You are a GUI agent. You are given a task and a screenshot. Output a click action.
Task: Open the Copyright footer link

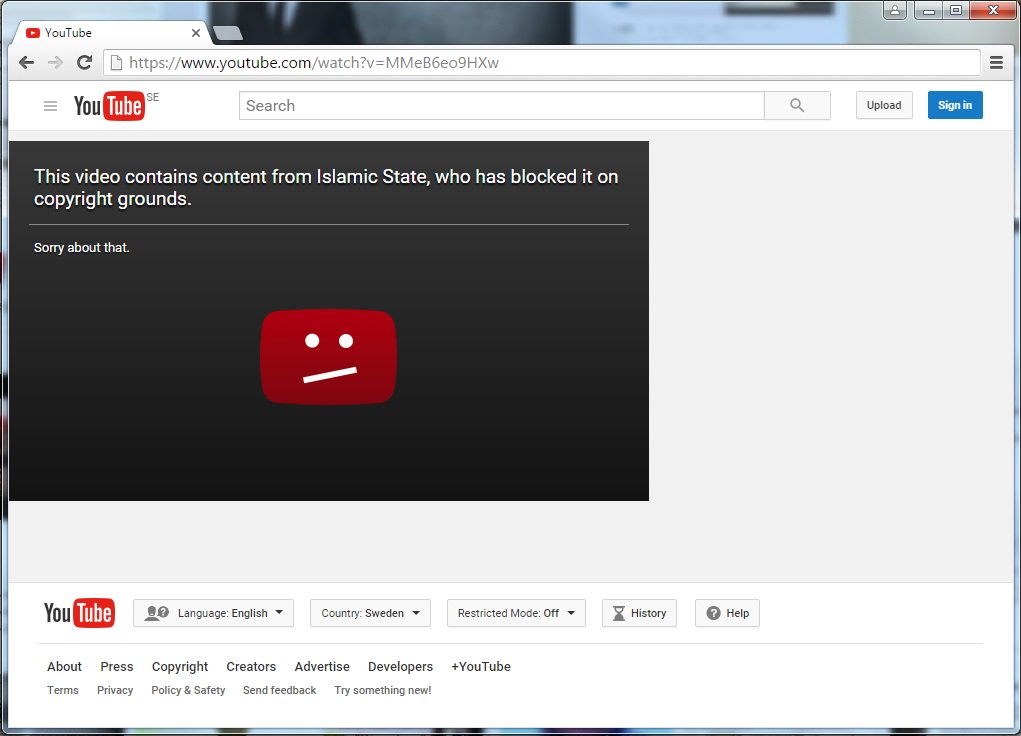point(180,667)
